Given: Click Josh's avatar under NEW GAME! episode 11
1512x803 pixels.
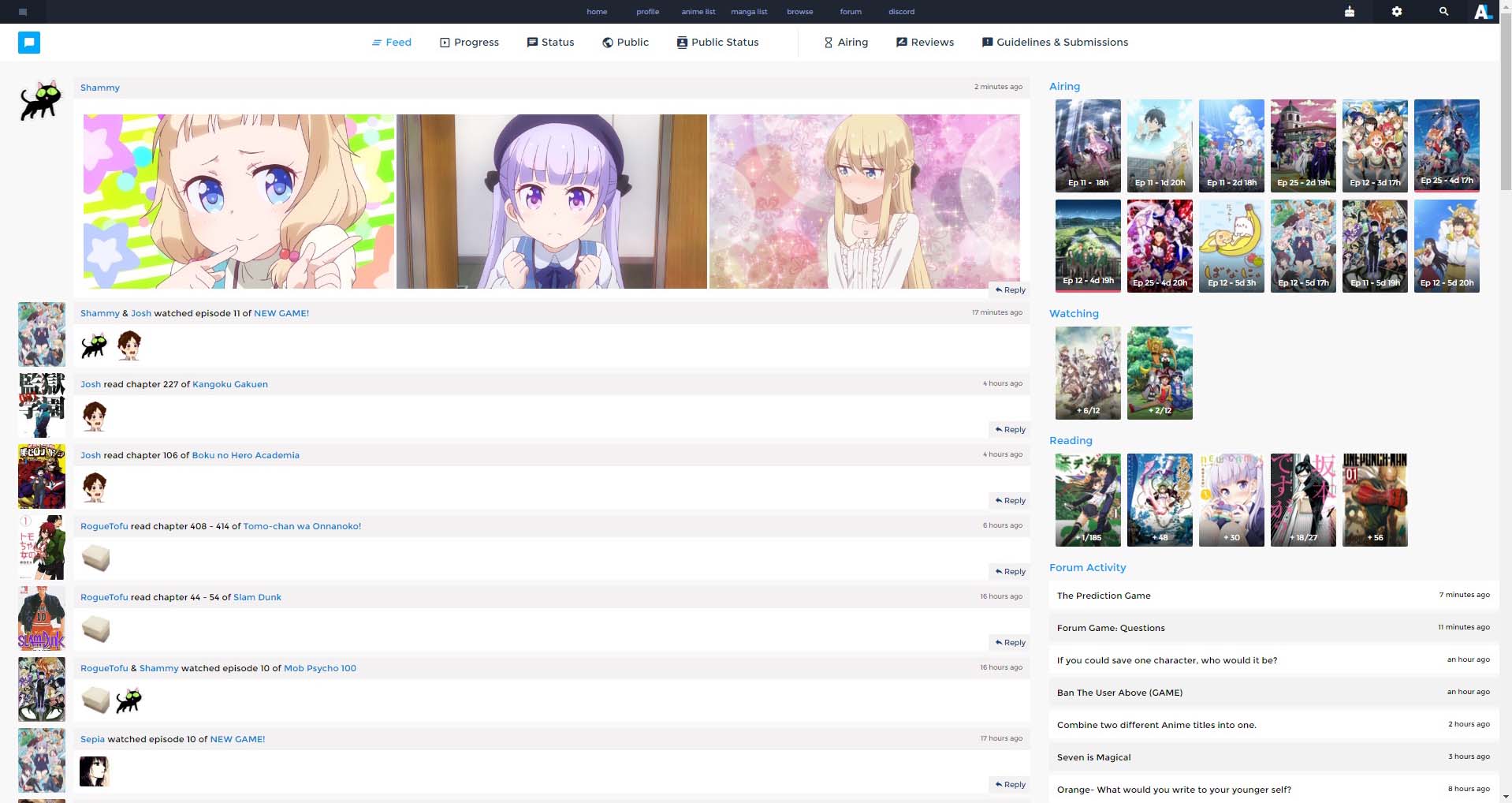Looking at the screenshot, I should point(129,345).
